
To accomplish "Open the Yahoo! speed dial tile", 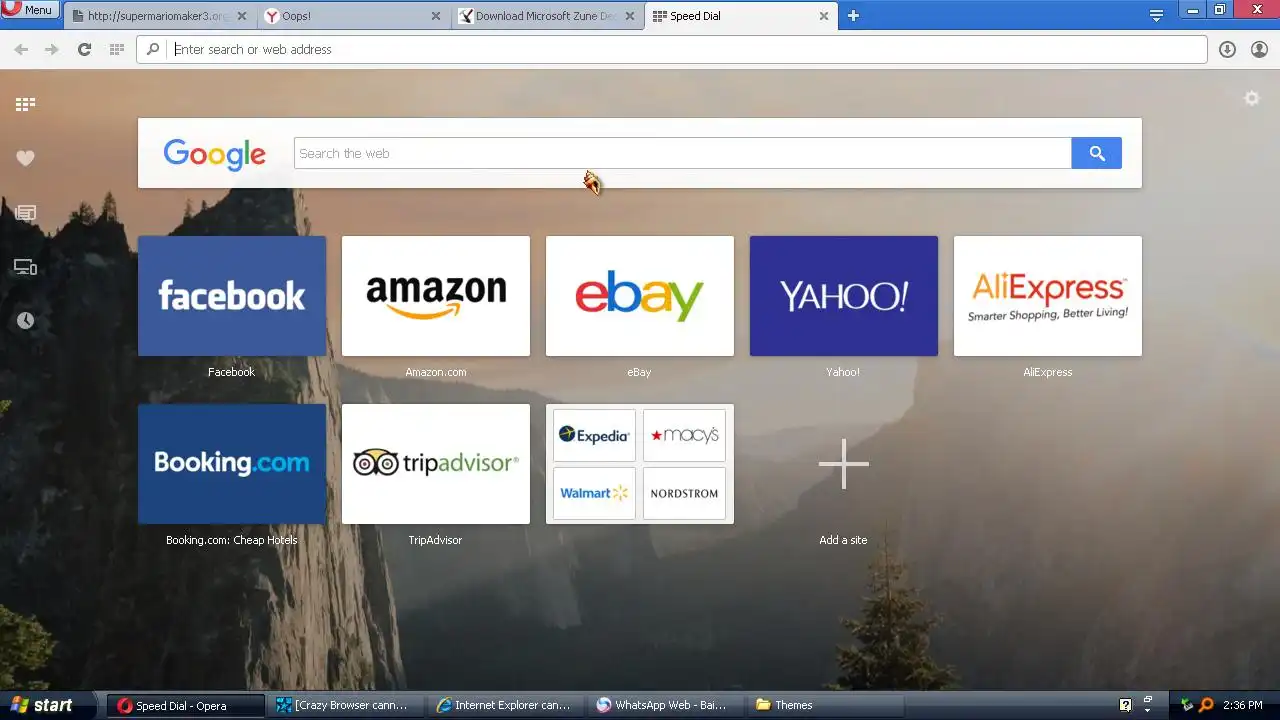I will [844, 296].
